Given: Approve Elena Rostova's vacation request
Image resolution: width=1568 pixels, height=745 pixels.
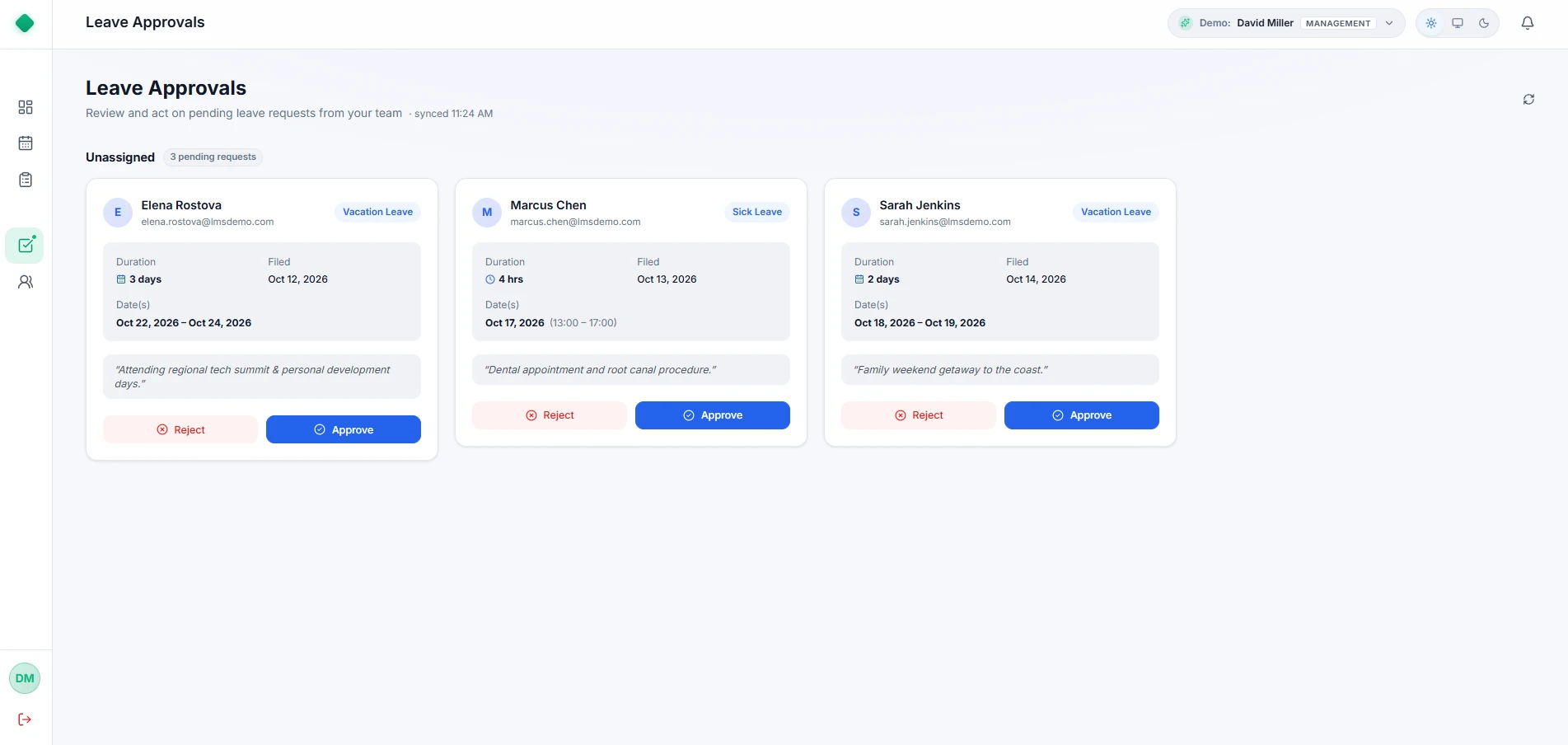Looking at the screenshot, I should (x=344, y=429).
